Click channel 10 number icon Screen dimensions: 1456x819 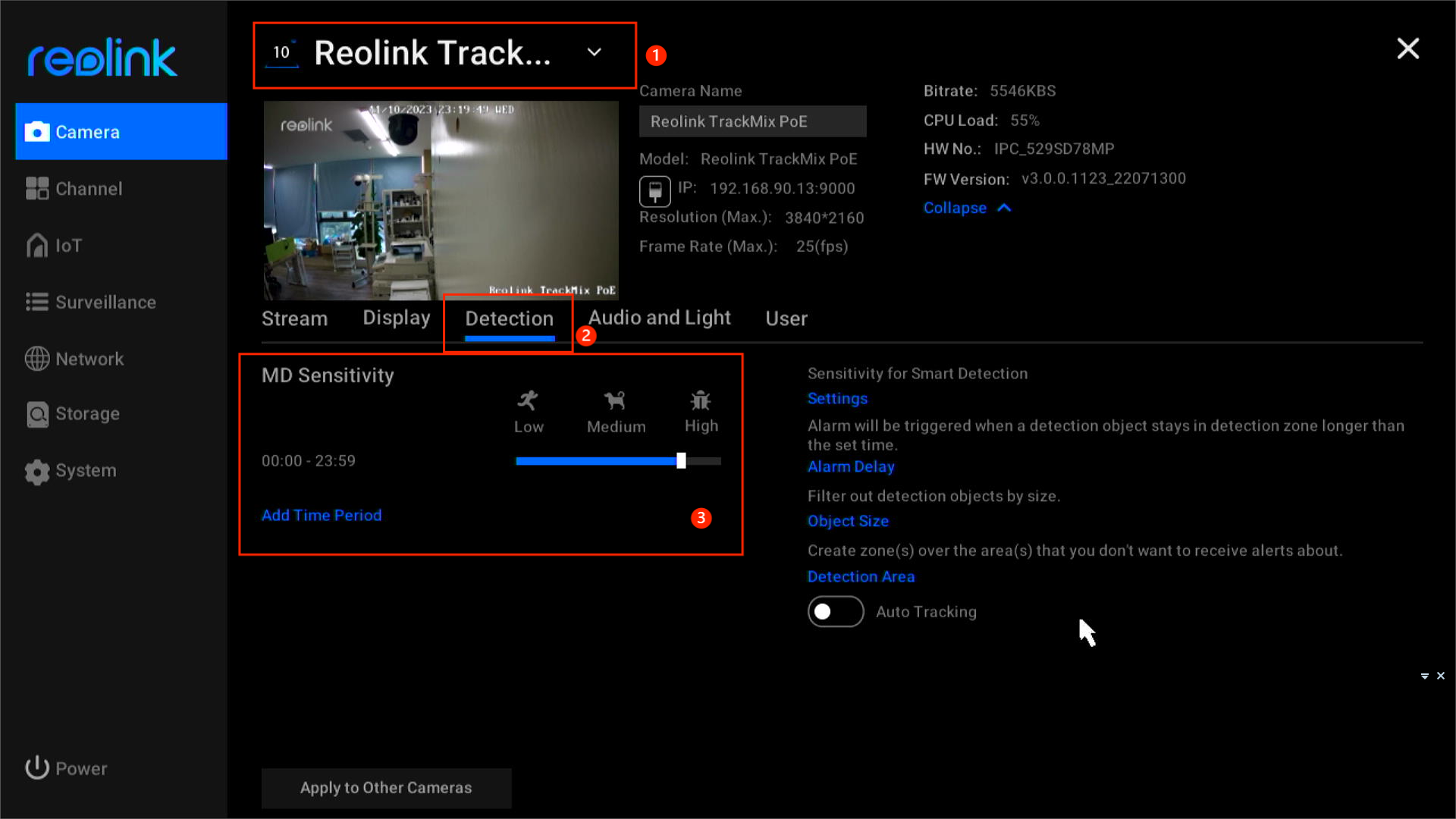click(x=281, y=52)
